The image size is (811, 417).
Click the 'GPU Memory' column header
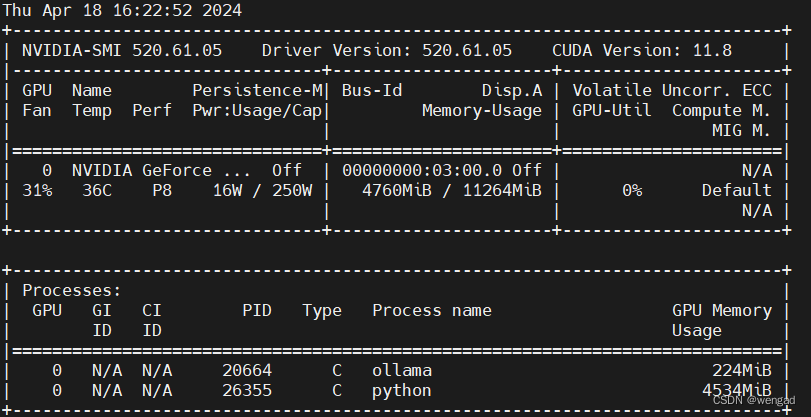tap(722, 311)
